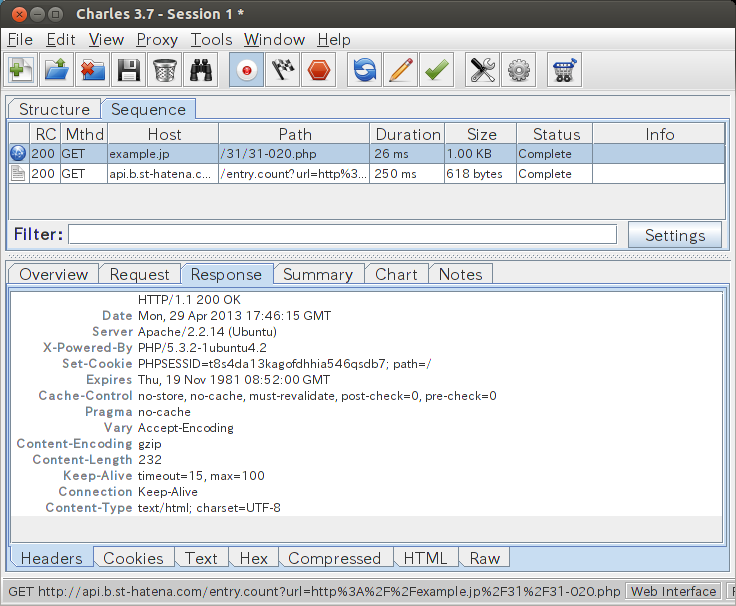
Task: Switch to the Text bottom tab
Action: (201, 558)
